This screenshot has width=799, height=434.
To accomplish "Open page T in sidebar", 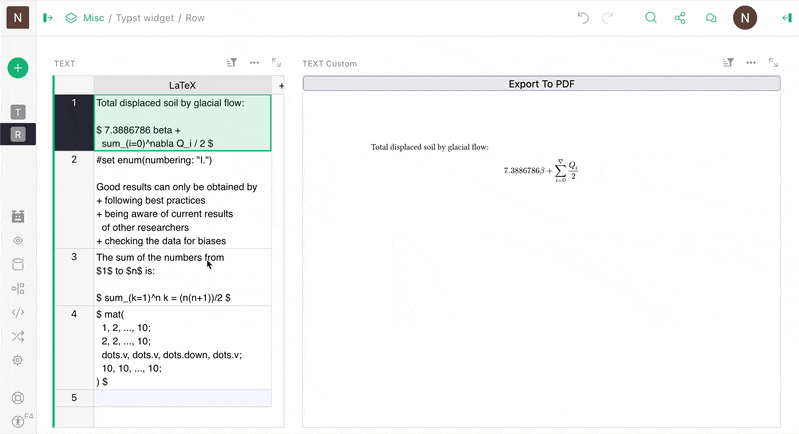I will point(18,112).
